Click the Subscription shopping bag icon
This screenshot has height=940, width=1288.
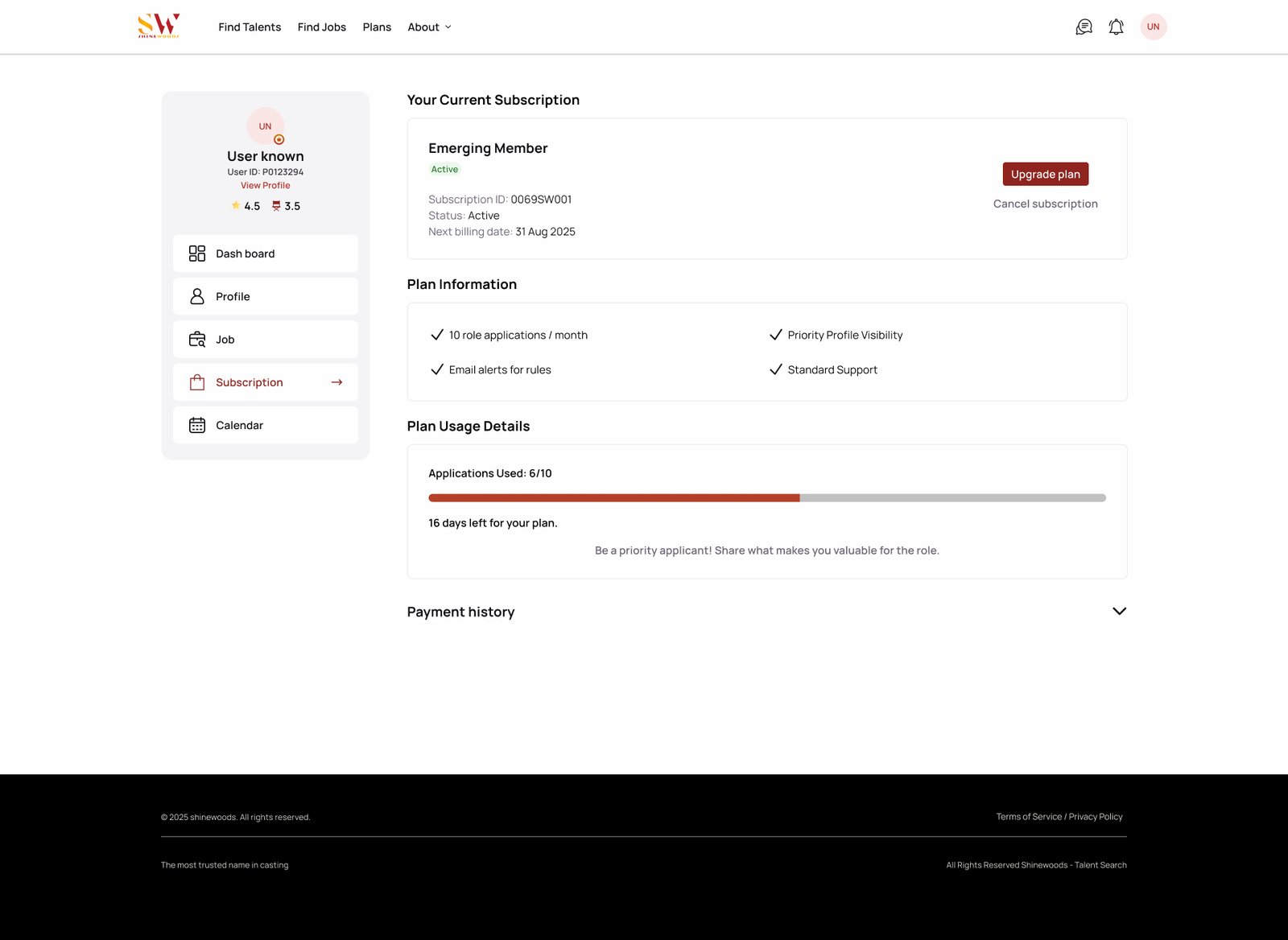coord(197,382)
